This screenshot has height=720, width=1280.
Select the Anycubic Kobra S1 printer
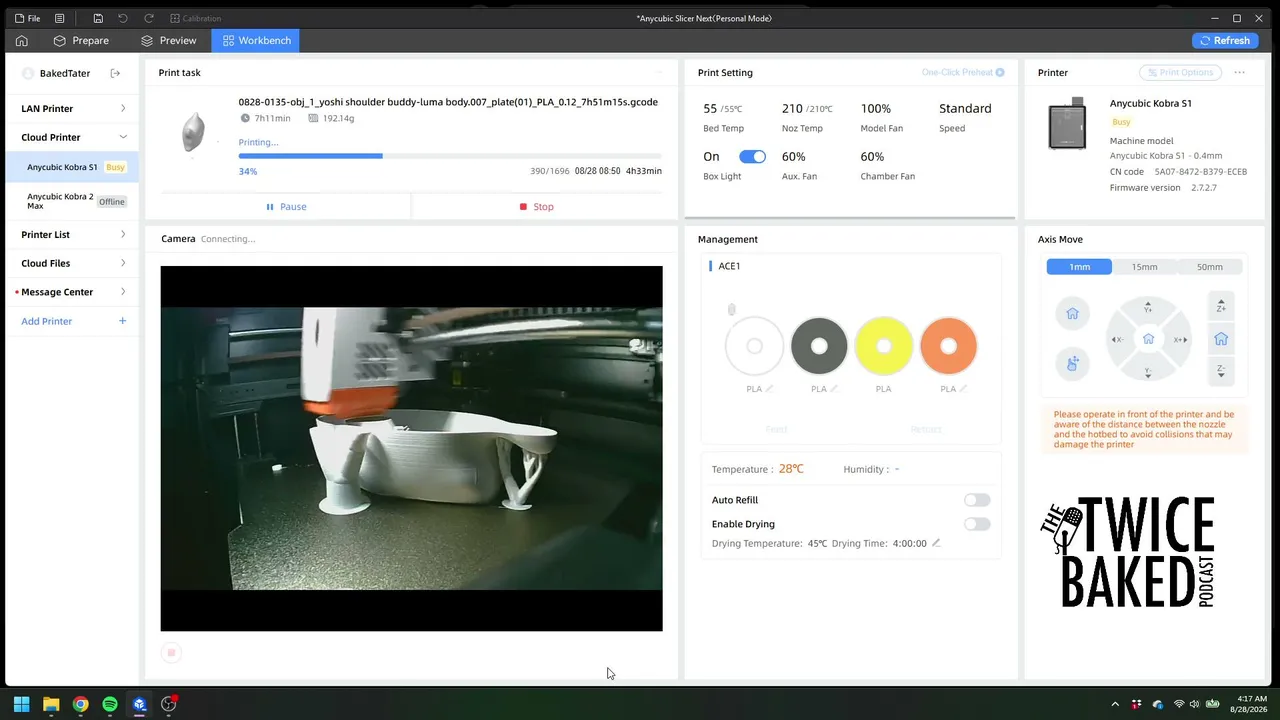72,167
